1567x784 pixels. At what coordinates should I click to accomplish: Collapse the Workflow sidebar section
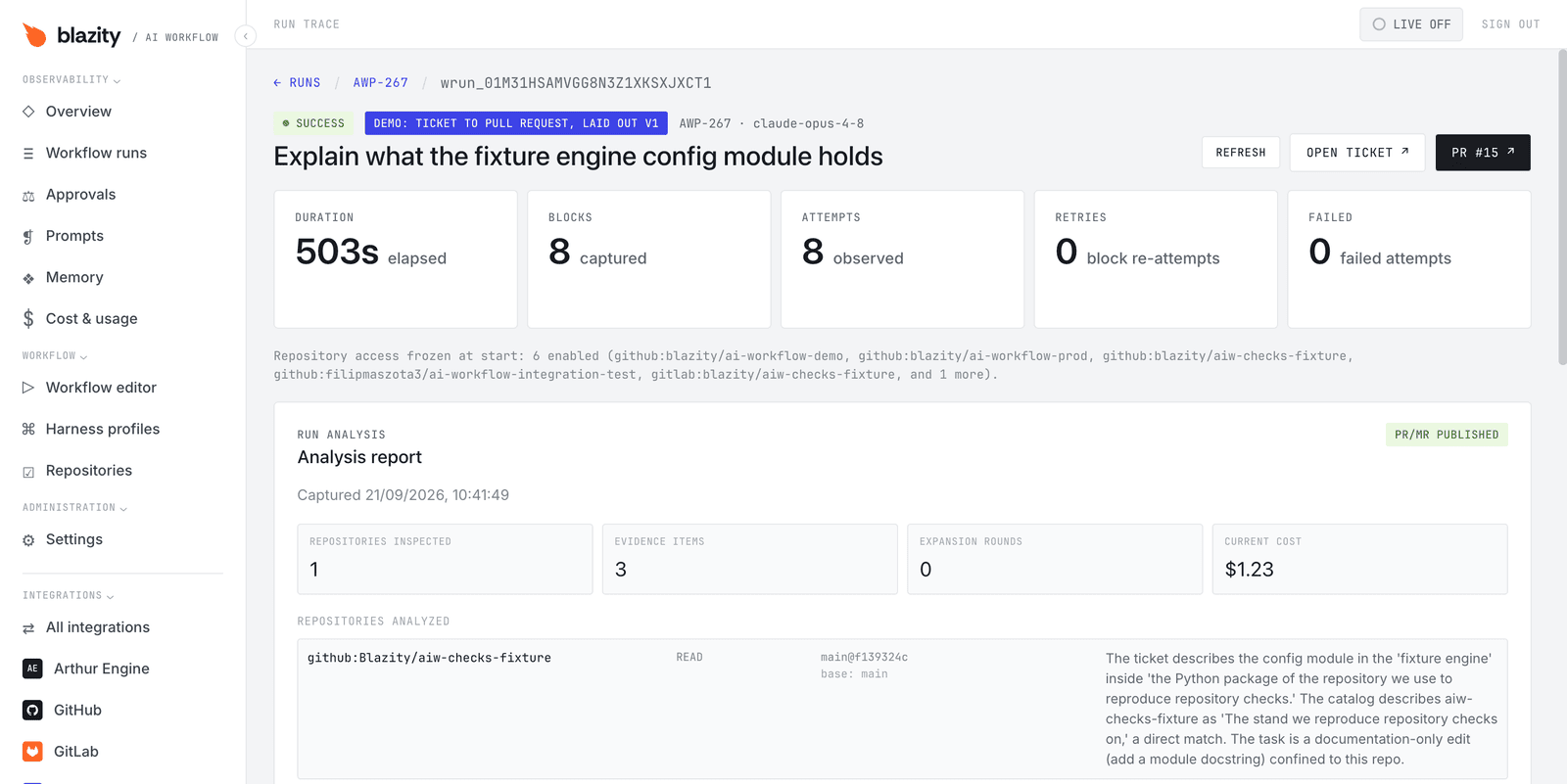(x=55, y=356)
